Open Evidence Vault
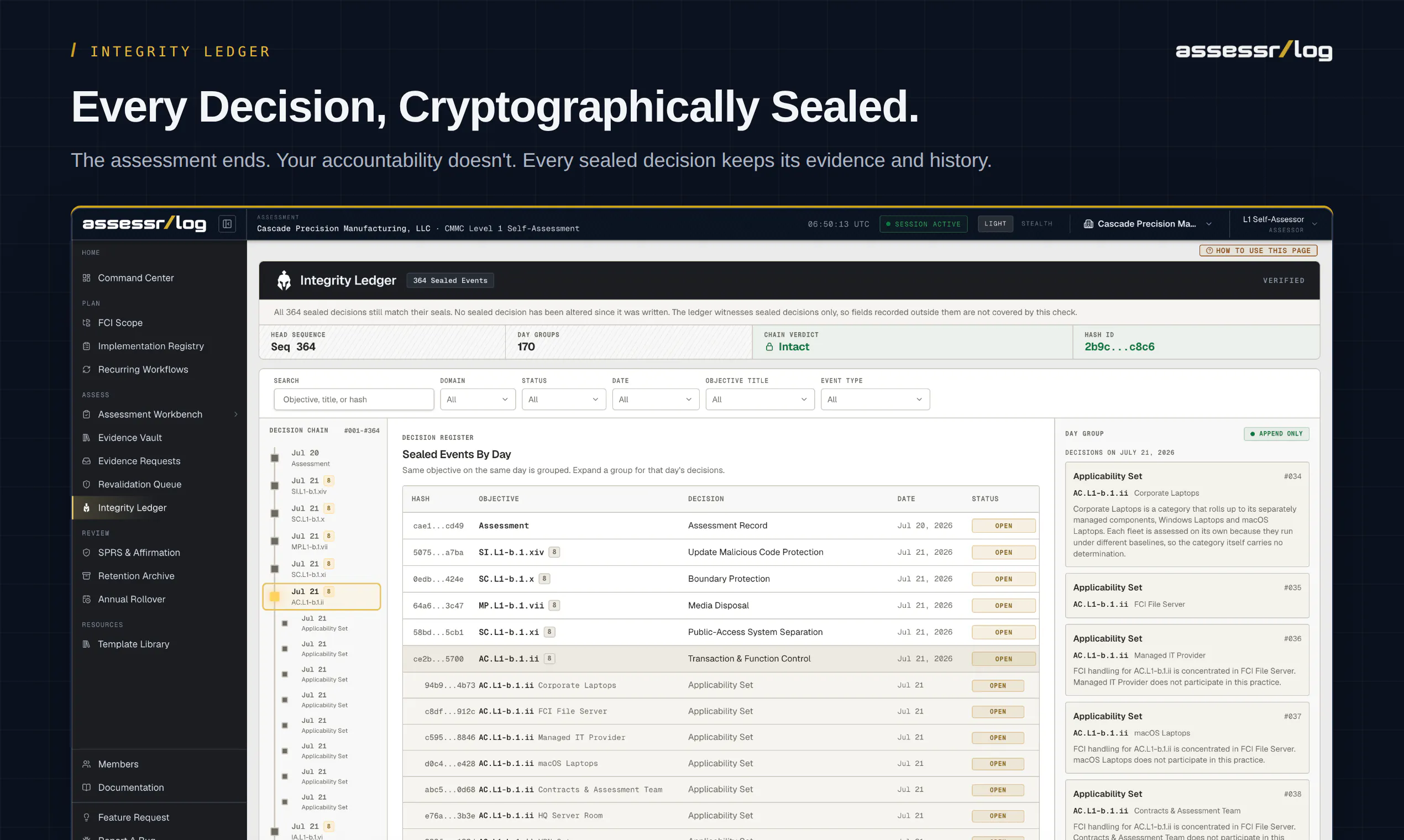 [x=130, y=438]
